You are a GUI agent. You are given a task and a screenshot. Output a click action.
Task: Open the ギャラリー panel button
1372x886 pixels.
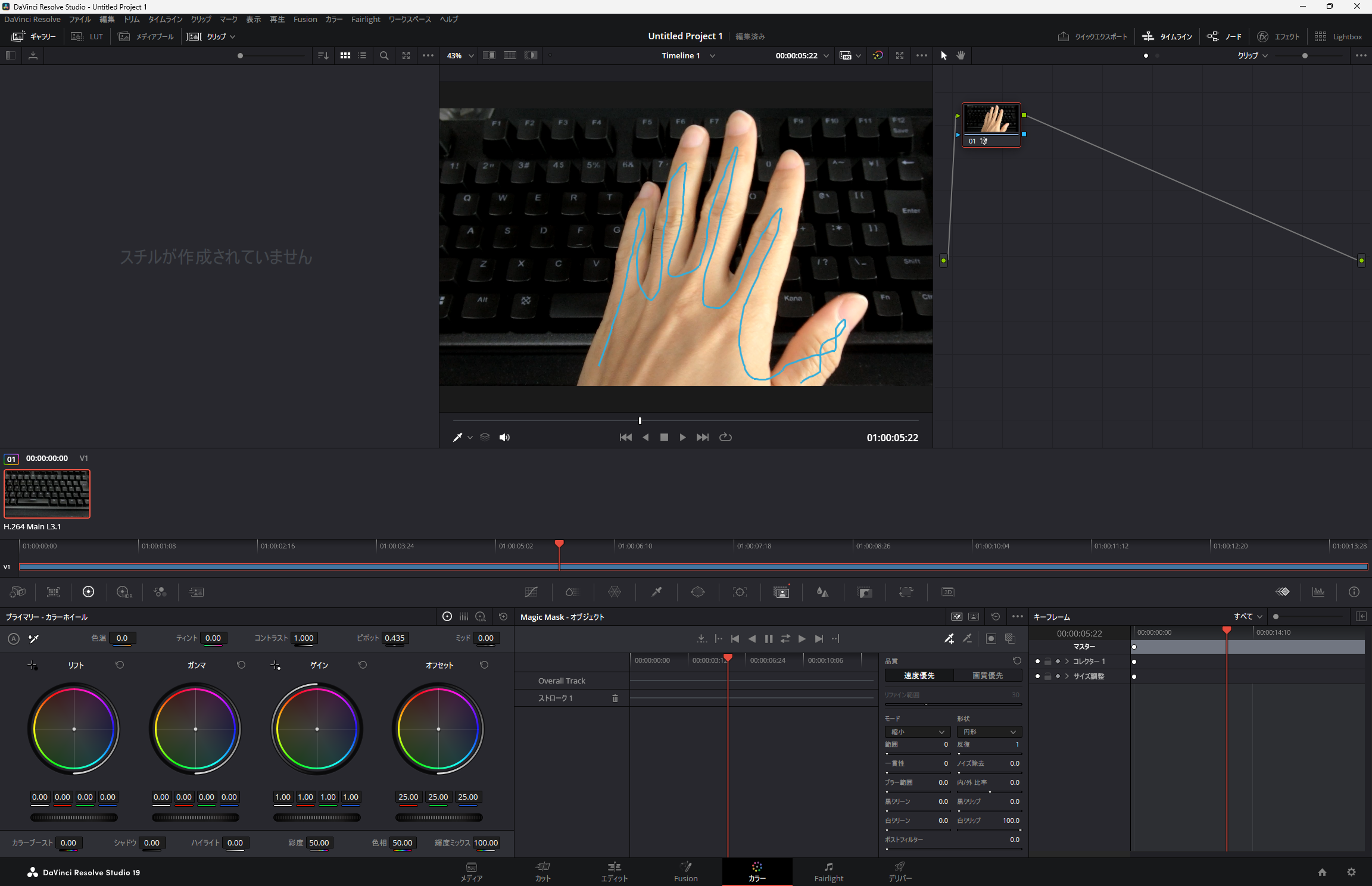click(x=34, y=36)
